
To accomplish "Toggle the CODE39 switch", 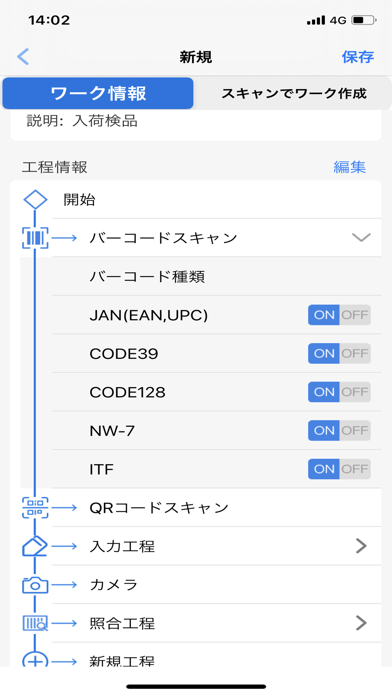I will pyautogui.click(x=339, y=354).
